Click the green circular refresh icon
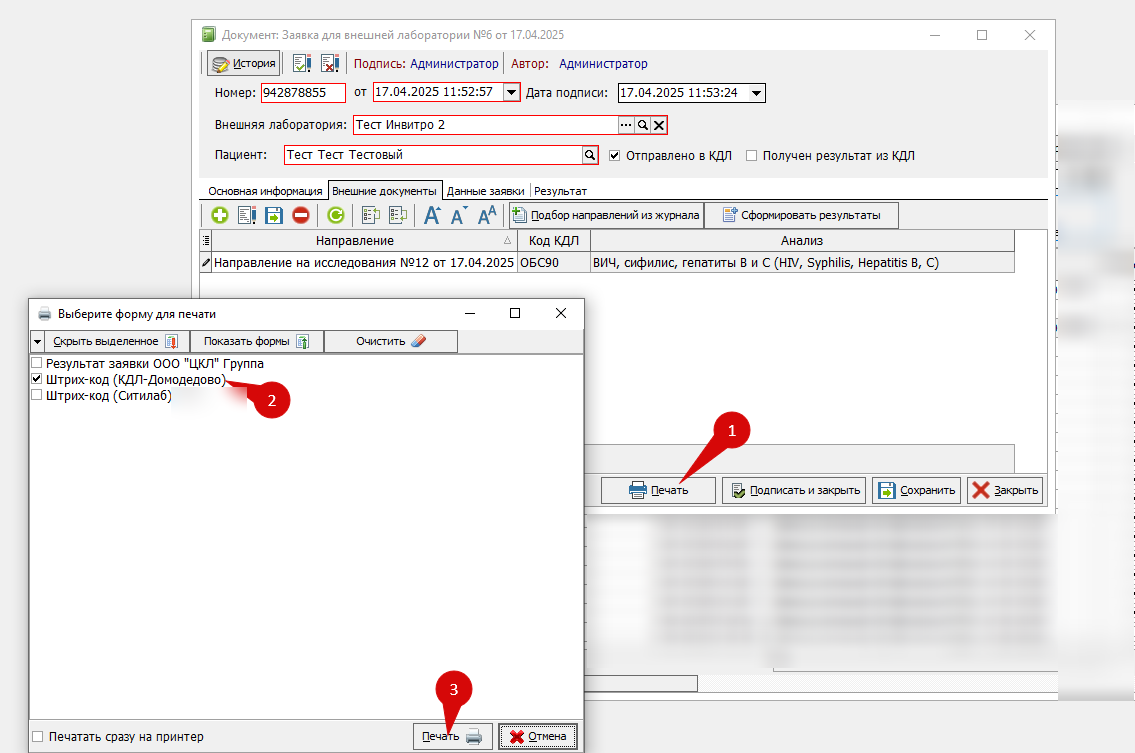This screenshot has height=753, width=1135. [x=336, y=215]
